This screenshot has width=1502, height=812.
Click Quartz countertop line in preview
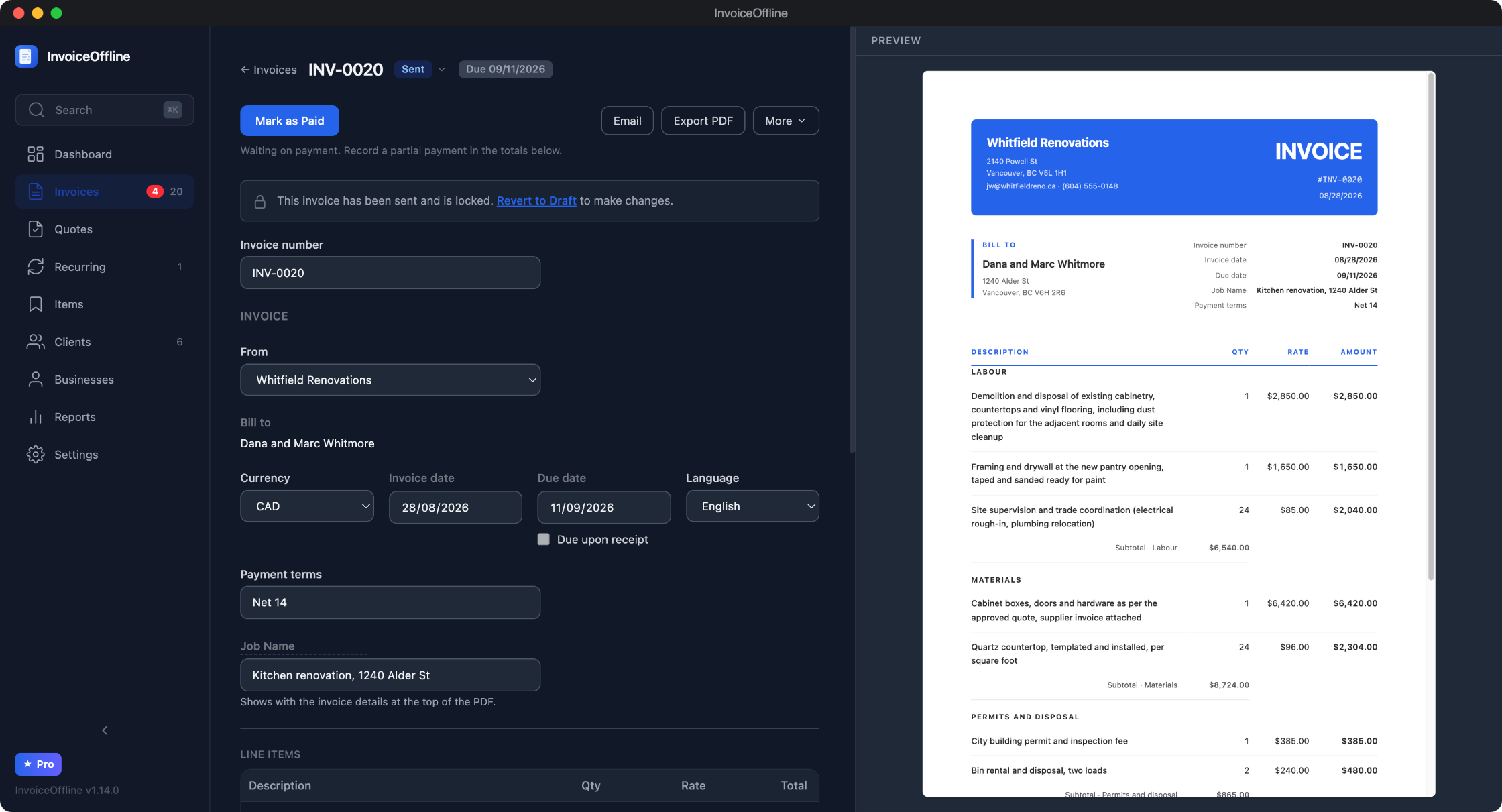click(x=1174, y=654)
